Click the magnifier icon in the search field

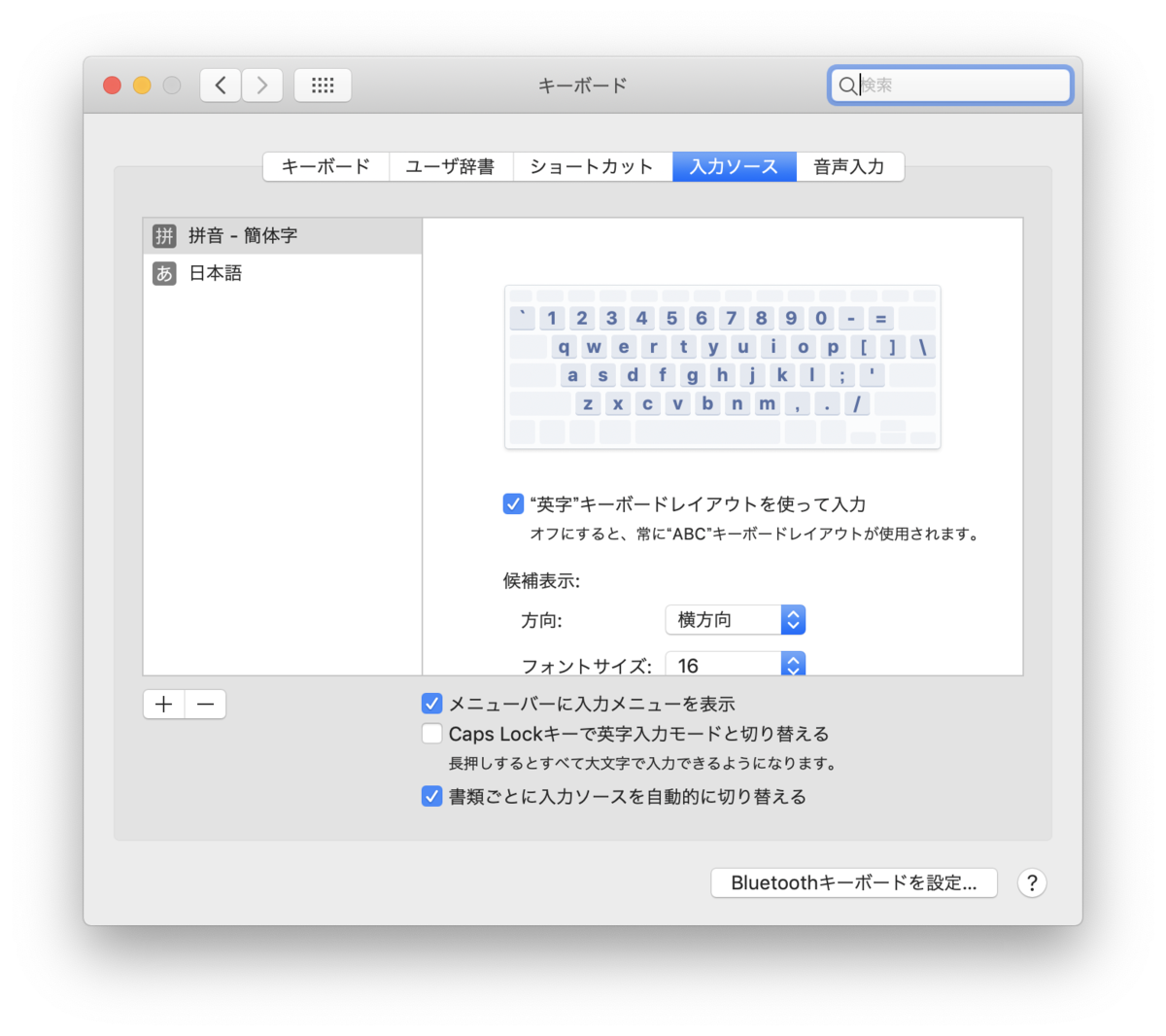coord(849,86)
